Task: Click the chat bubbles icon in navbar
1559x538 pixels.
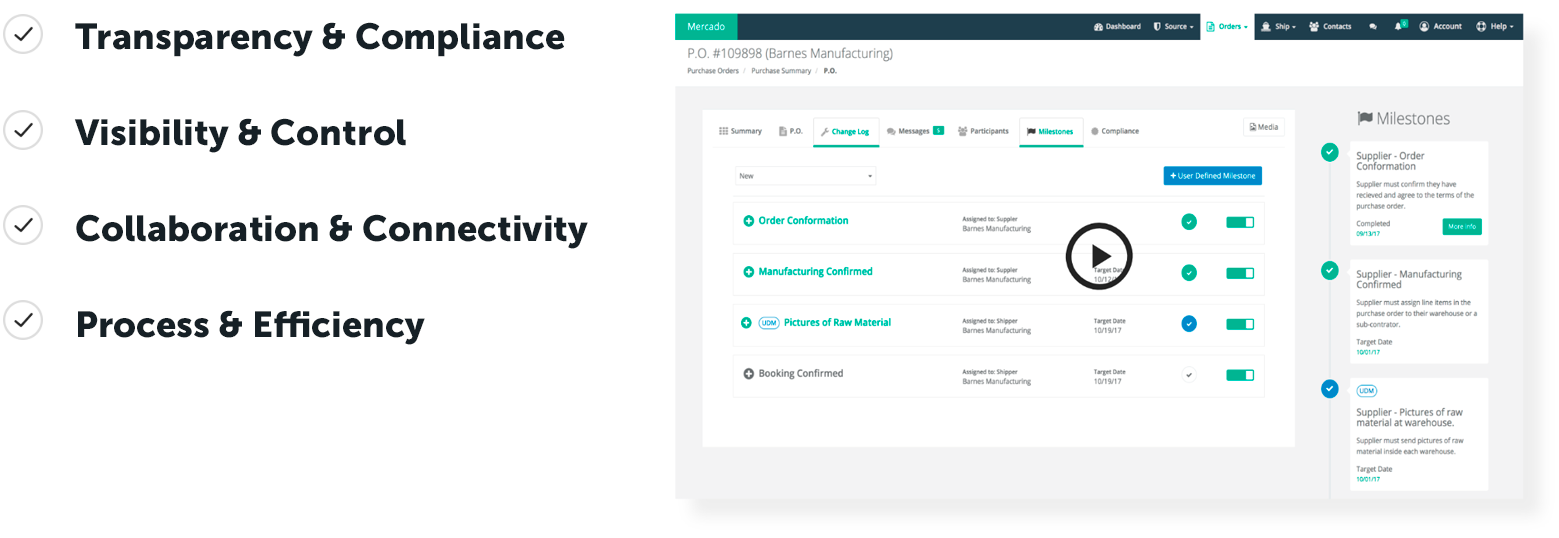Action: [x=1373, y=27]
